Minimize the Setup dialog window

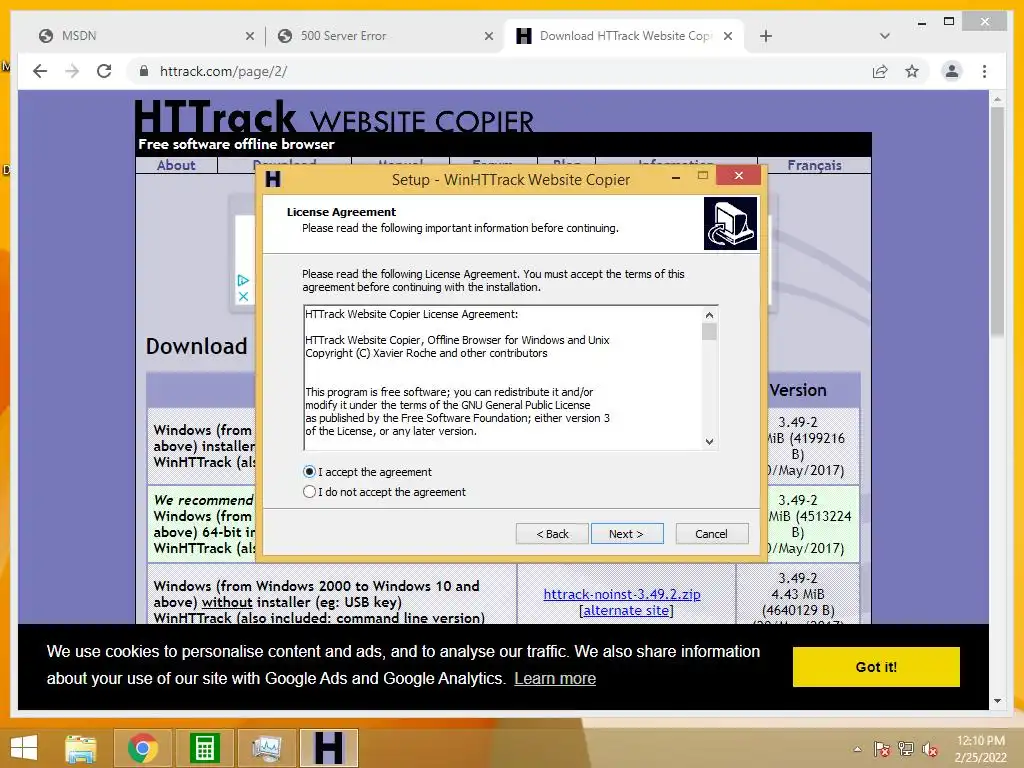[676, 176]
